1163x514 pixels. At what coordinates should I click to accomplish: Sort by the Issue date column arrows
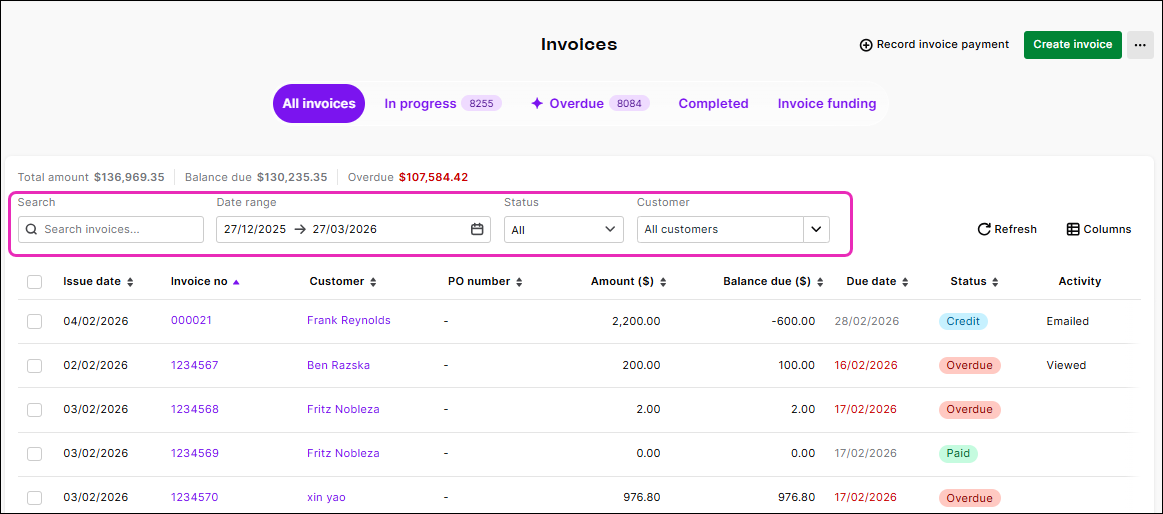131,282
